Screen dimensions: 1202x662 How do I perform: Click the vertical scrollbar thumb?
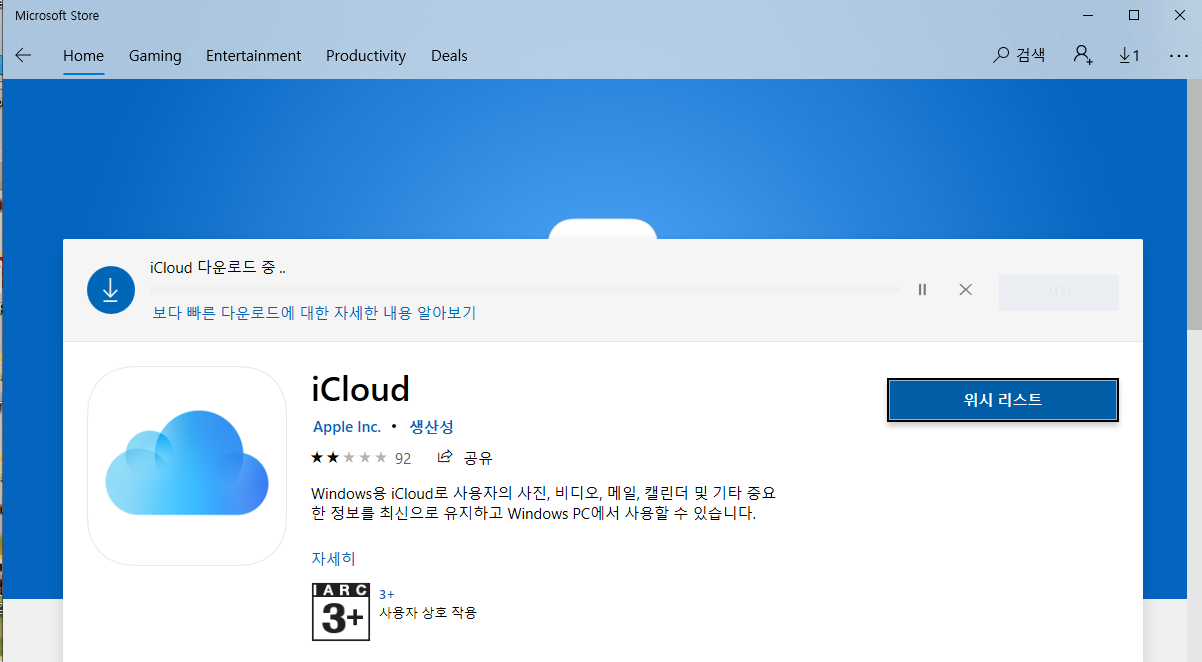click(1194, 205)
